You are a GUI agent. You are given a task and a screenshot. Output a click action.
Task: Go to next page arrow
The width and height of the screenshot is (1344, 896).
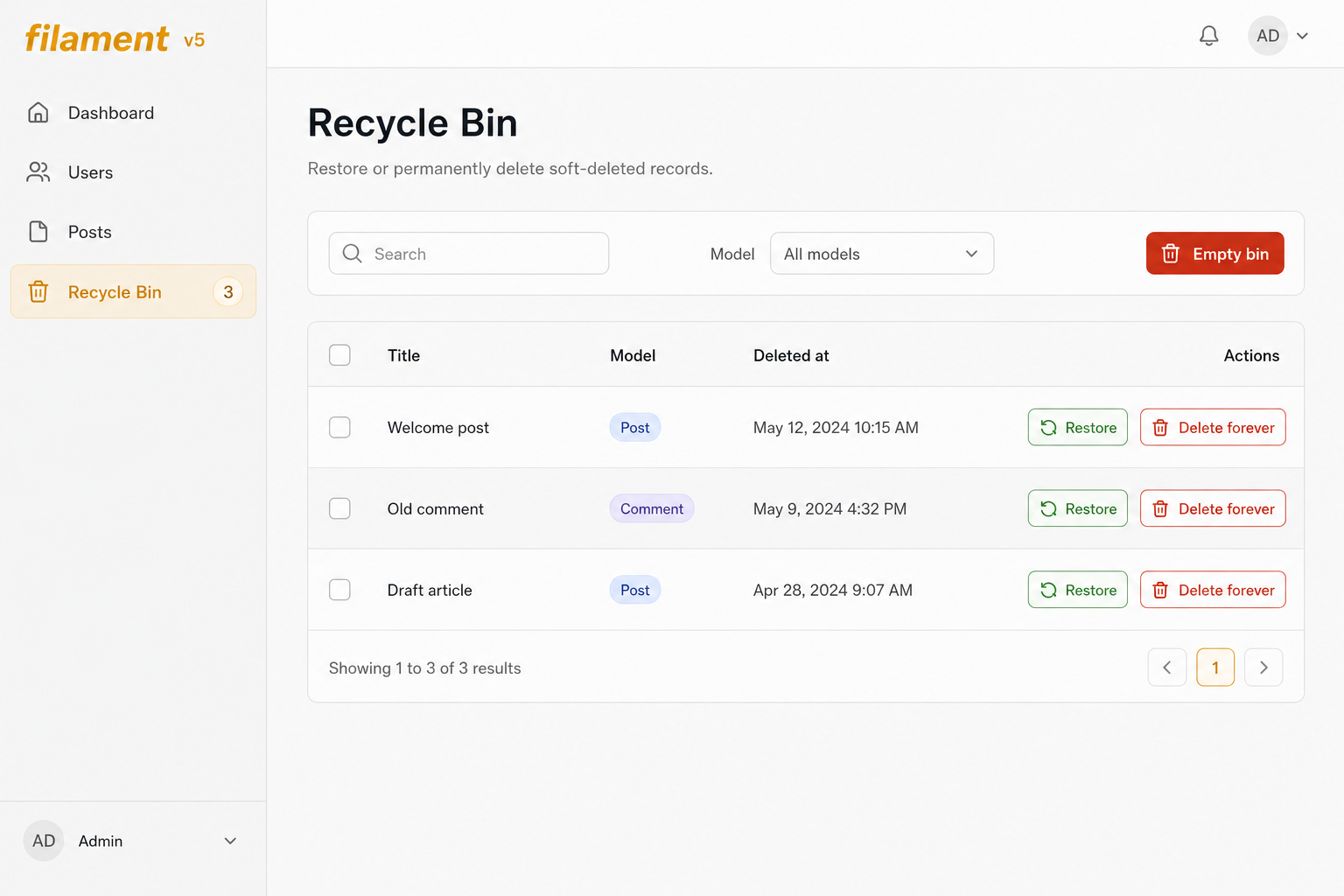(x=1263, y=668)
